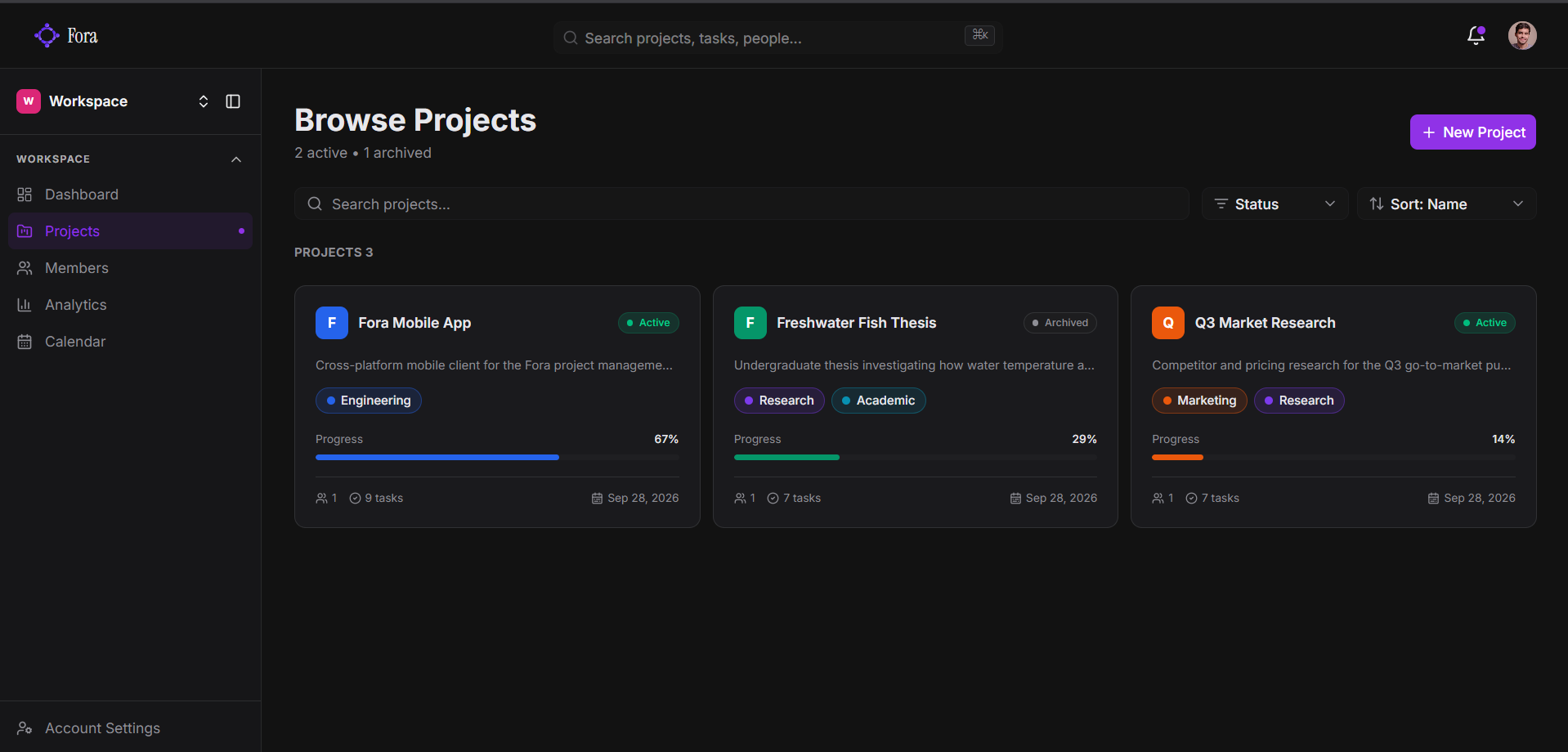Toggle the sidebar panel icon
Viewport: 1568px width, 752px height.
click(x=233, y=101)
